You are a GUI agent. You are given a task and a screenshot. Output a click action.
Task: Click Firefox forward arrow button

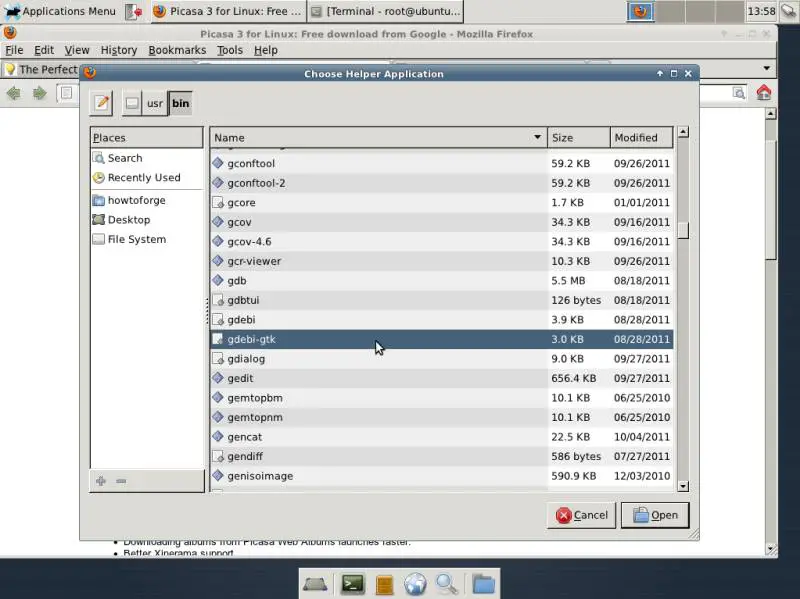(39, 93)
